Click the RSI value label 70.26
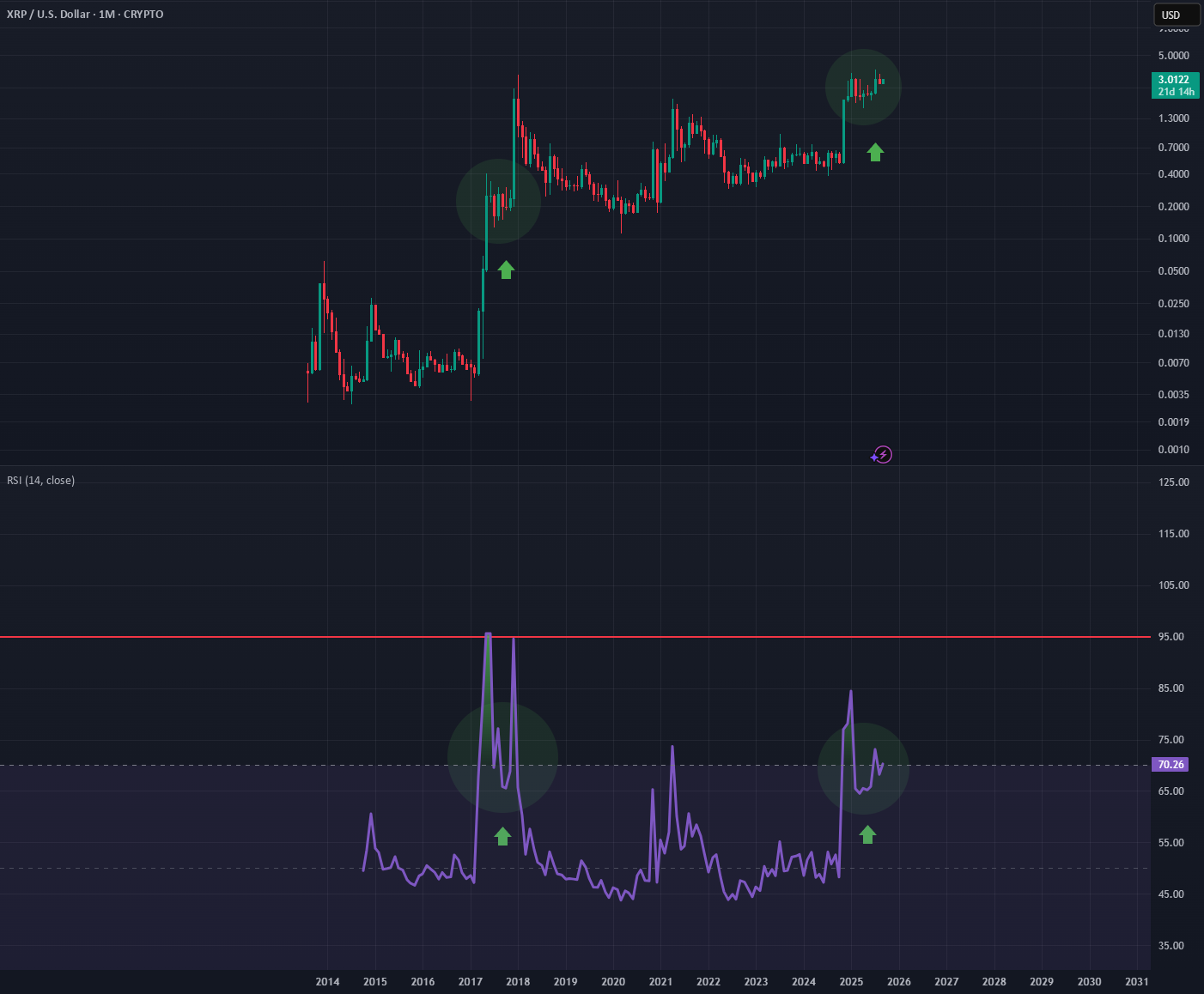The width and height of the screenshot is (1204, 994). 1171,765
